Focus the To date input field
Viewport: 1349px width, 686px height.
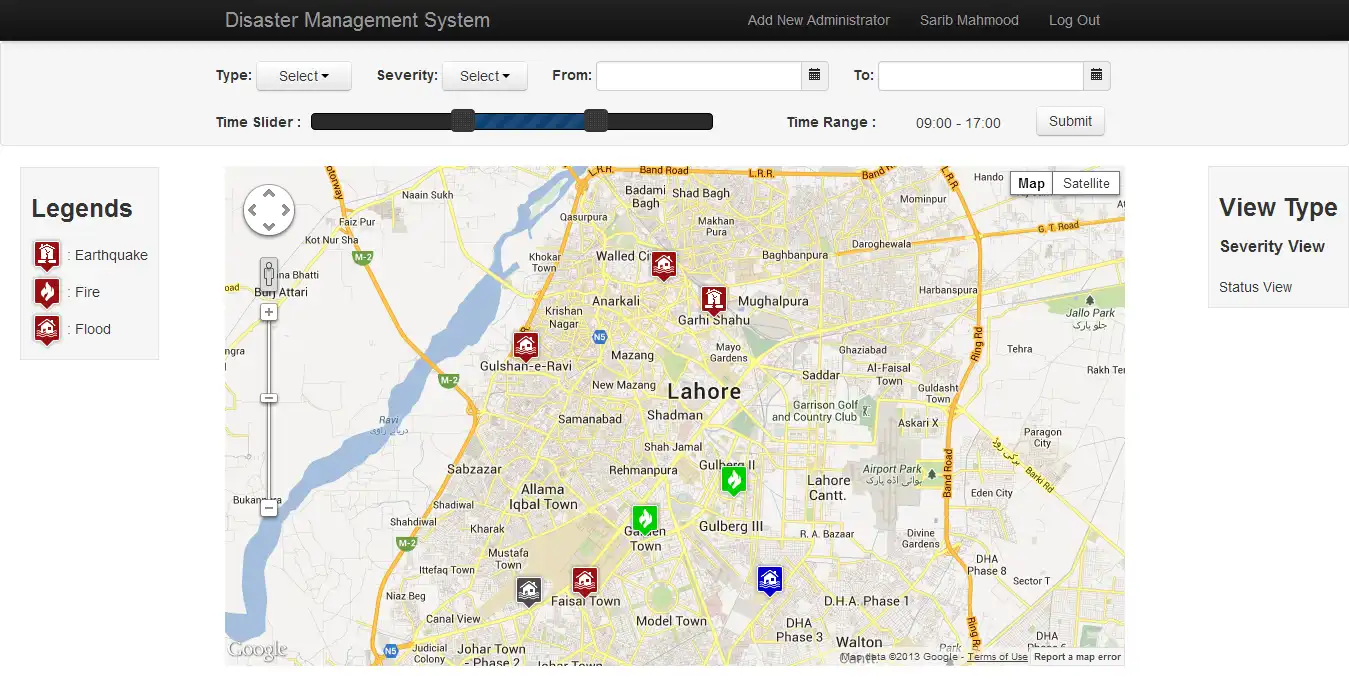[x=981, y=76]
